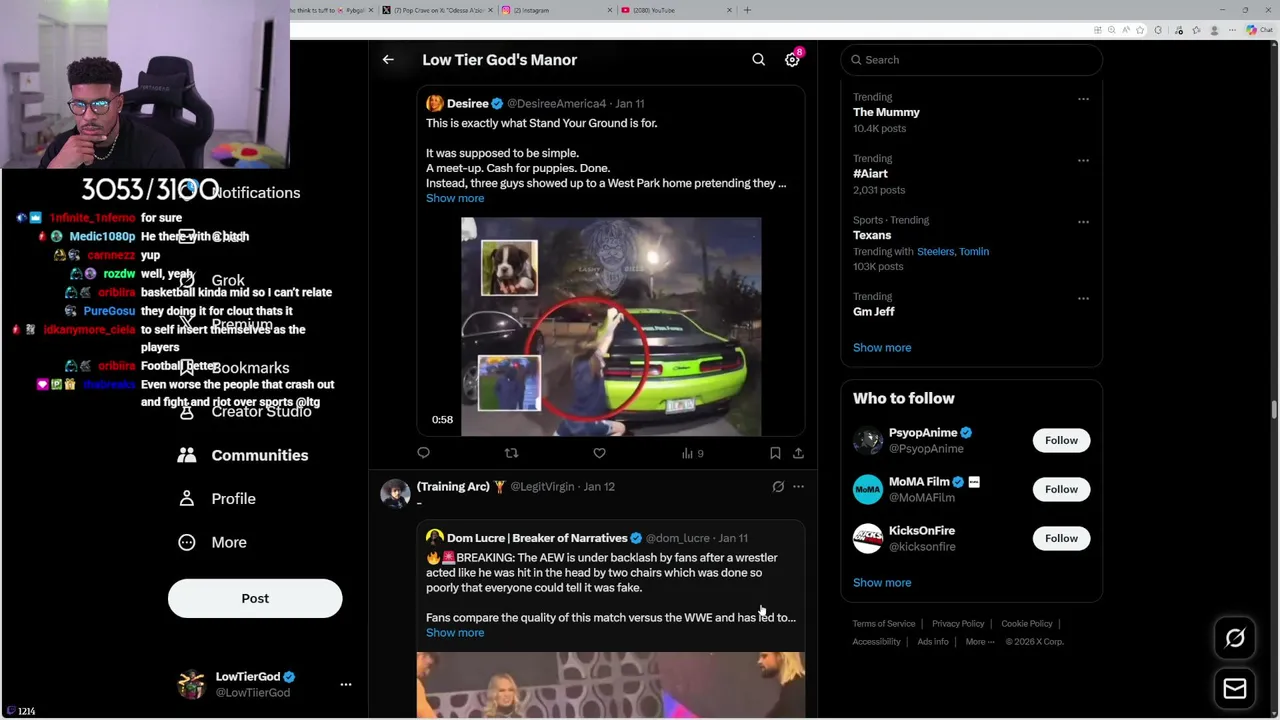1280x720 pixels.
Task: Open the Profile person icon in sidebar
Action: (x=187, y=498)
